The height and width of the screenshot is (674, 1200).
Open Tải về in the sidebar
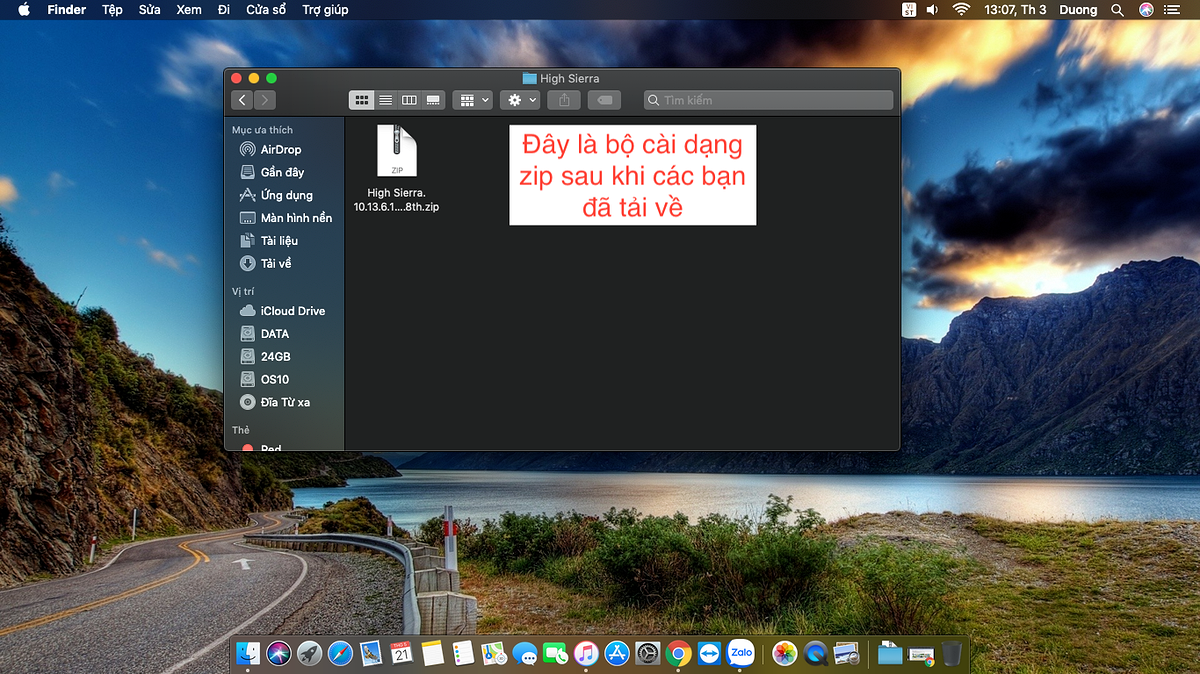click(266, 264)
